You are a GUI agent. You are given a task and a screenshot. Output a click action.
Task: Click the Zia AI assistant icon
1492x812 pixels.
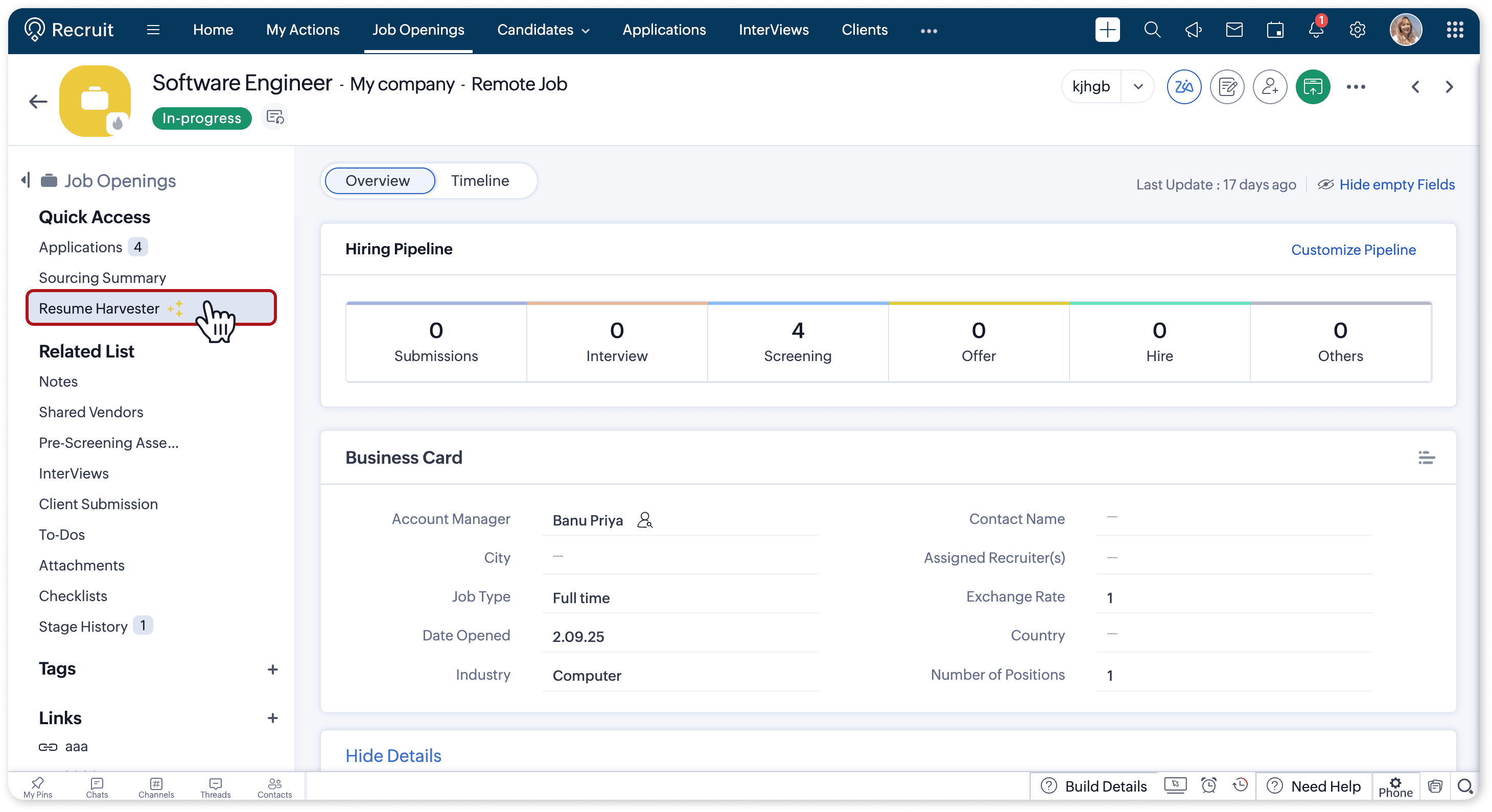[x=1183, y=87]
